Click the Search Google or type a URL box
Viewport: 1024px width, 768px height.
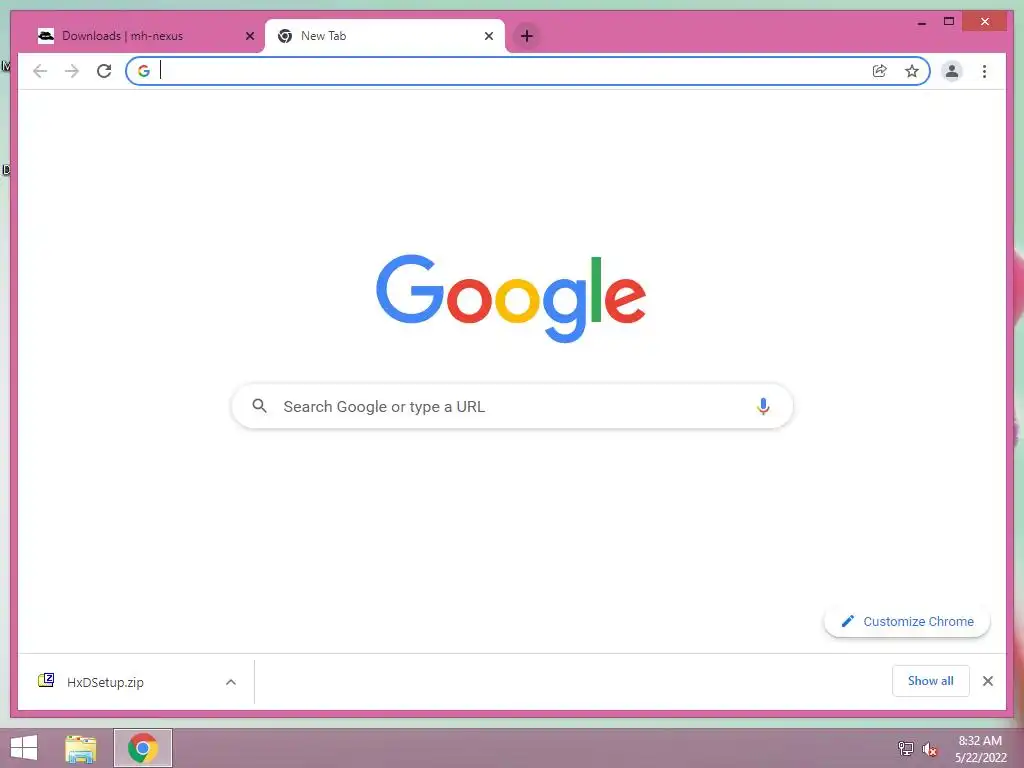click(512, 406)
